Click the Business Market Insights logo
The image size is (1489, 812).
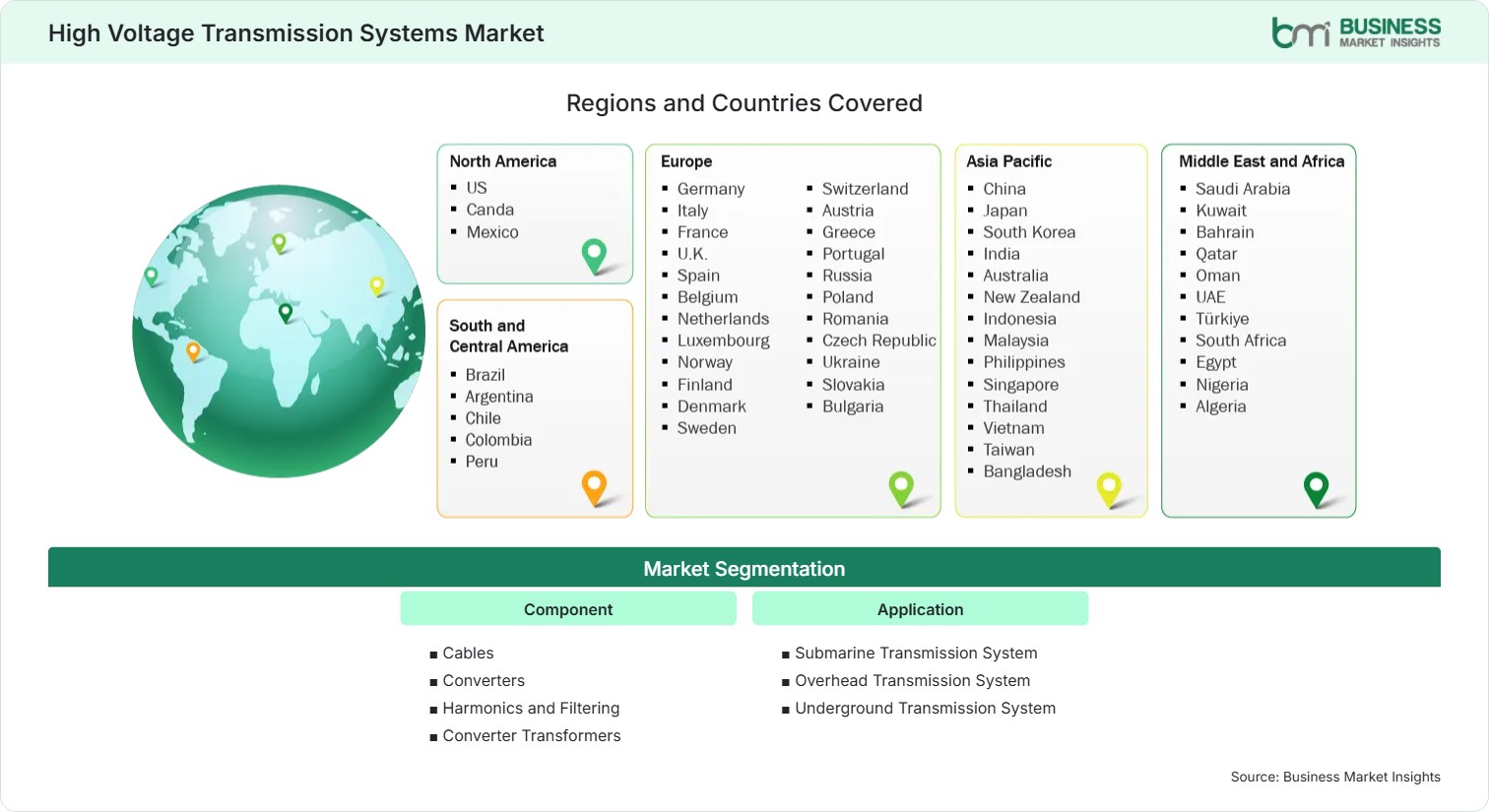click(1355, 32)
